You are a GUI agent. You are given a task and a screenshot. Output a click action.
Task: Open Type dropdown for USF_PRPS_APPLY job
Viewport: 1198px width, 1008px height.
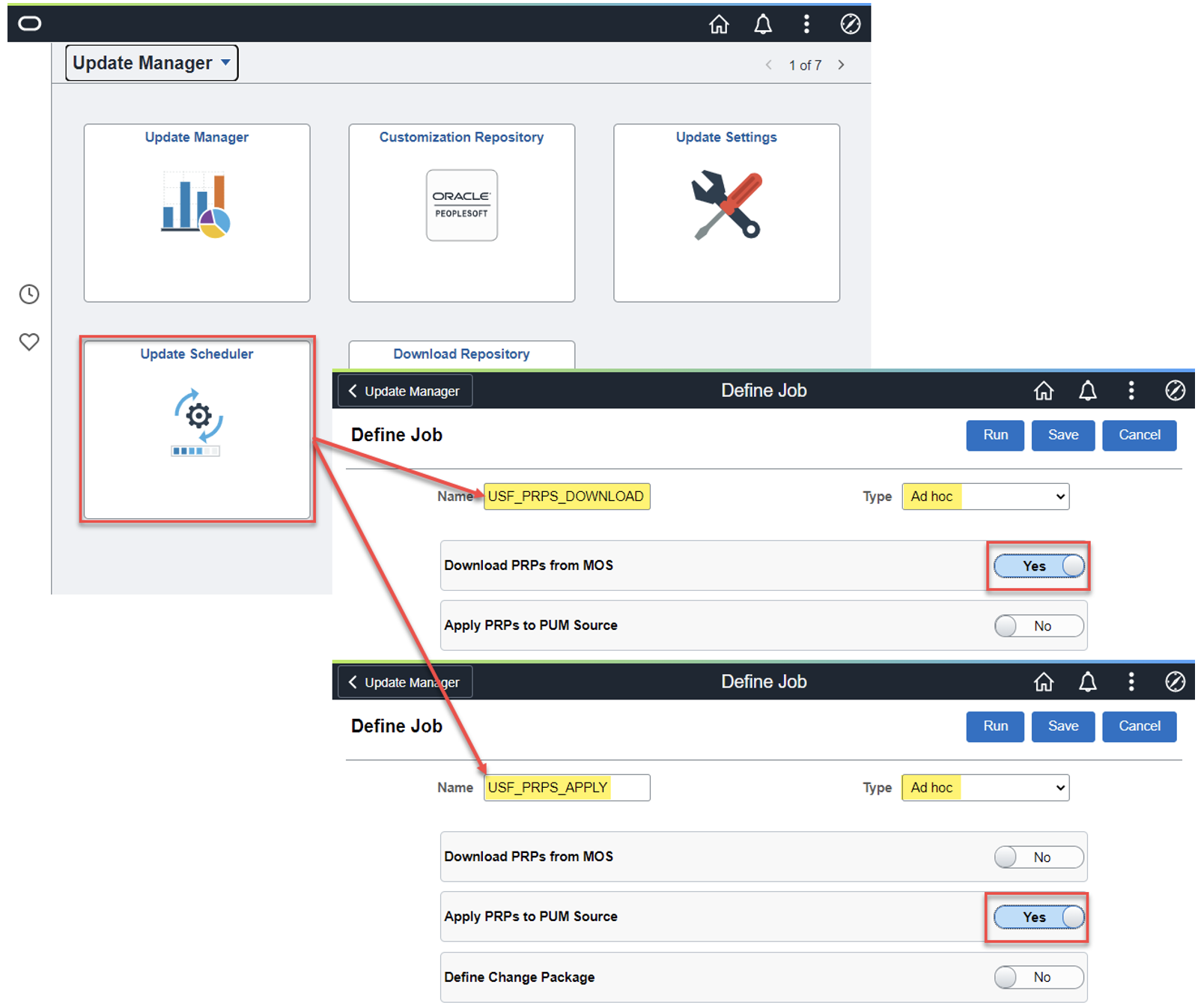(x=985, y=788)
